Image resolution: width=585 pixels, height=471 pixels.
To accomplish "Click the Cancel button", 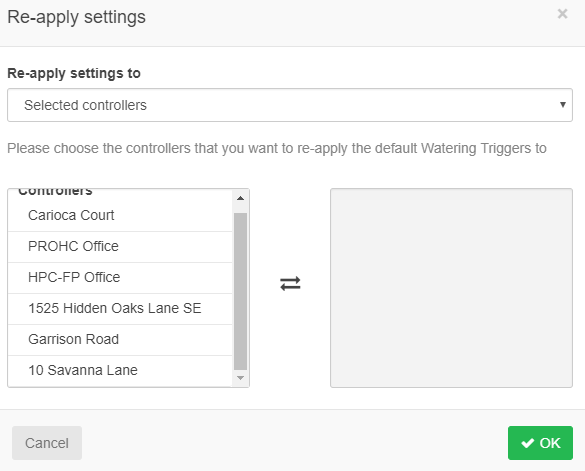I will 47,443.
